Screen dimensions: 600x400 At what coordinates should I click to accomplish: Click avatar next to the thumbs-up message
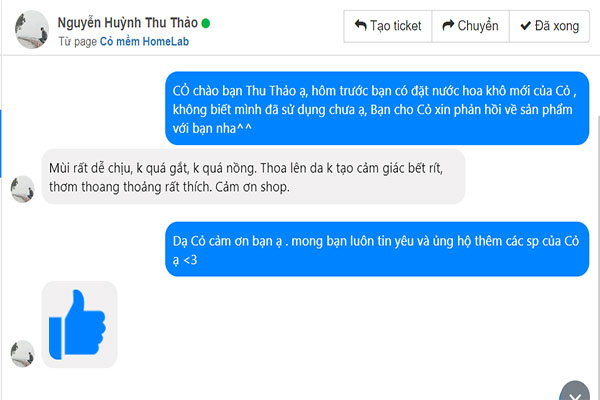(23, 354)
